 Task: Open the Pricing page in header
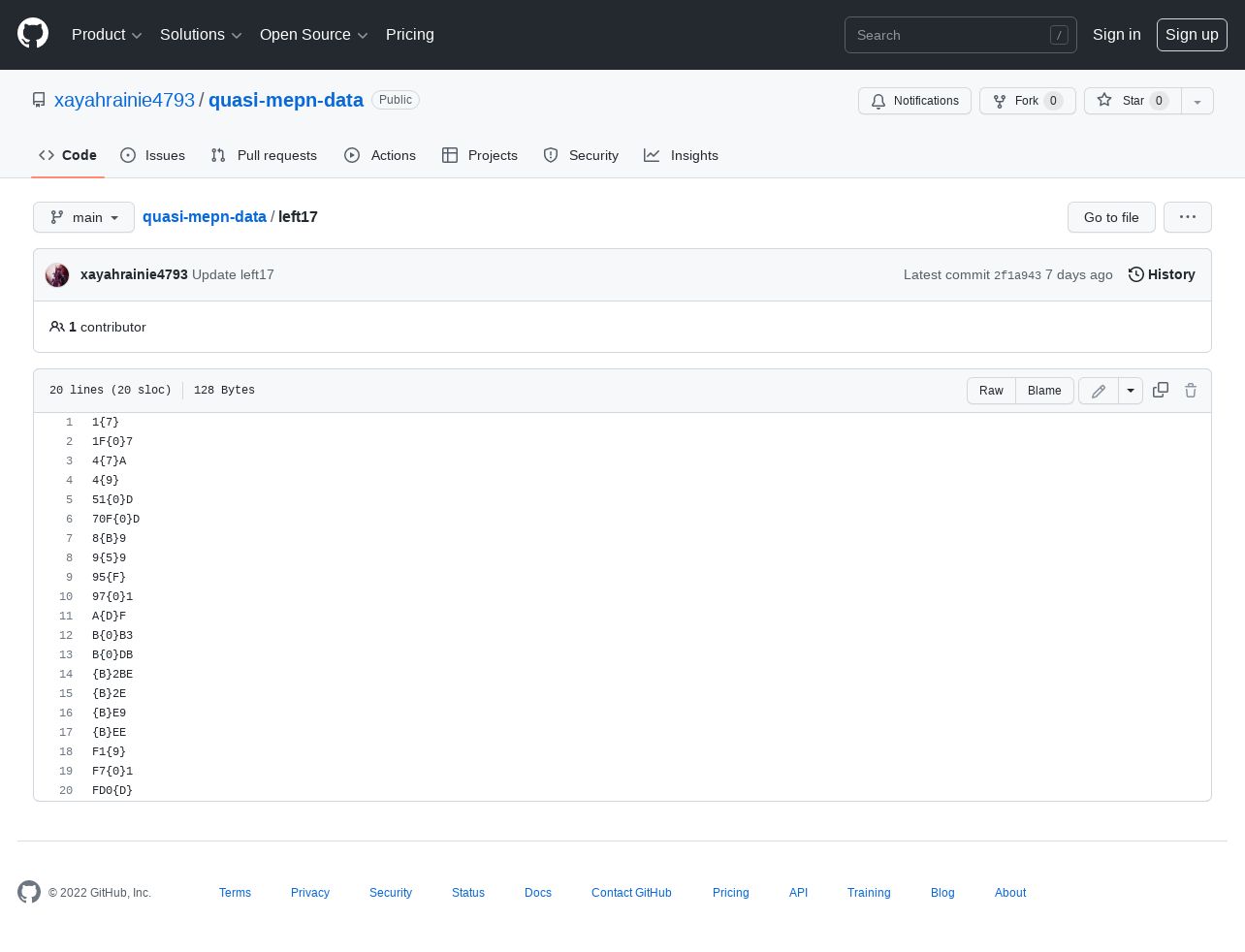410,35
